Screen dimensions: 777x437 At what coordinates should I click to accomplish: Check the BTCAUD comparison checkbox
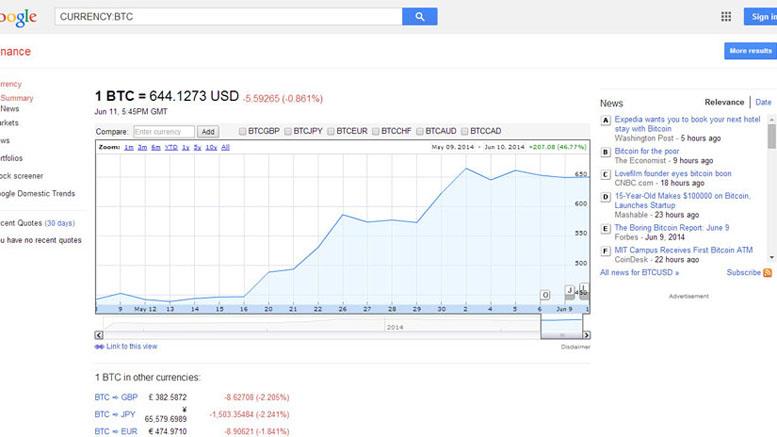tap(420, 131)
